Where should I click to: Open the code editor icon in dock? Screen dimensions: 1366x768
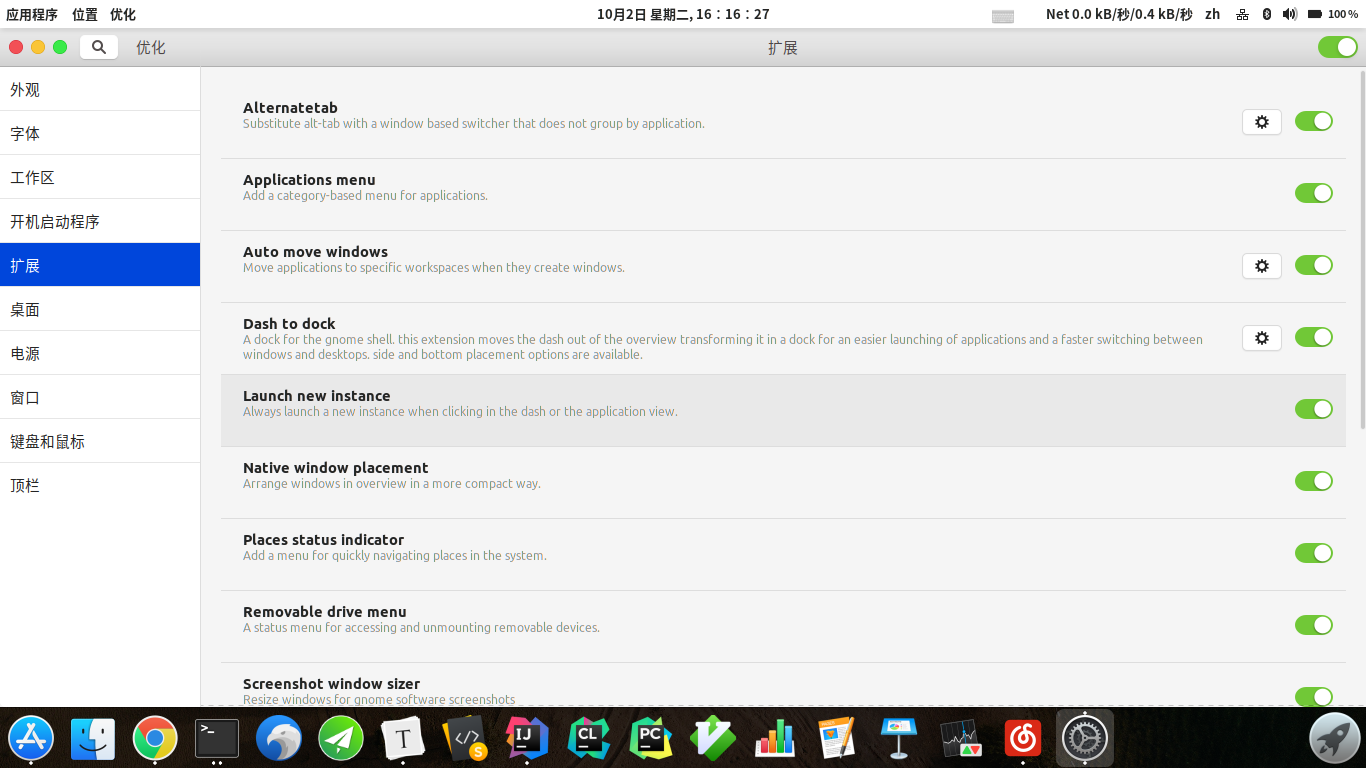(x=465, y=739)
